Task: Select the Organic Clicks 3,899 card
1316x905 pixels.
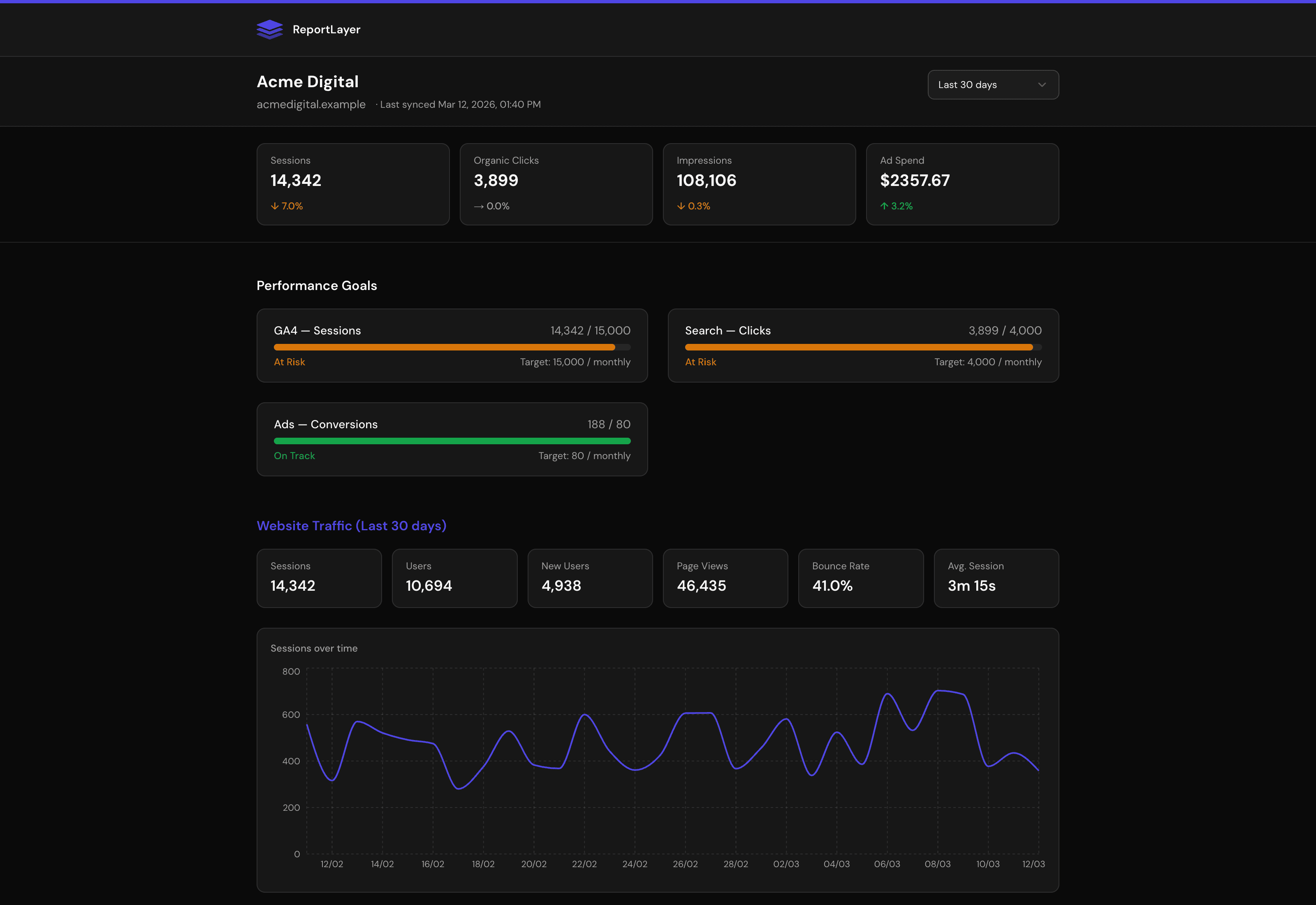Action: pos(556,184)
